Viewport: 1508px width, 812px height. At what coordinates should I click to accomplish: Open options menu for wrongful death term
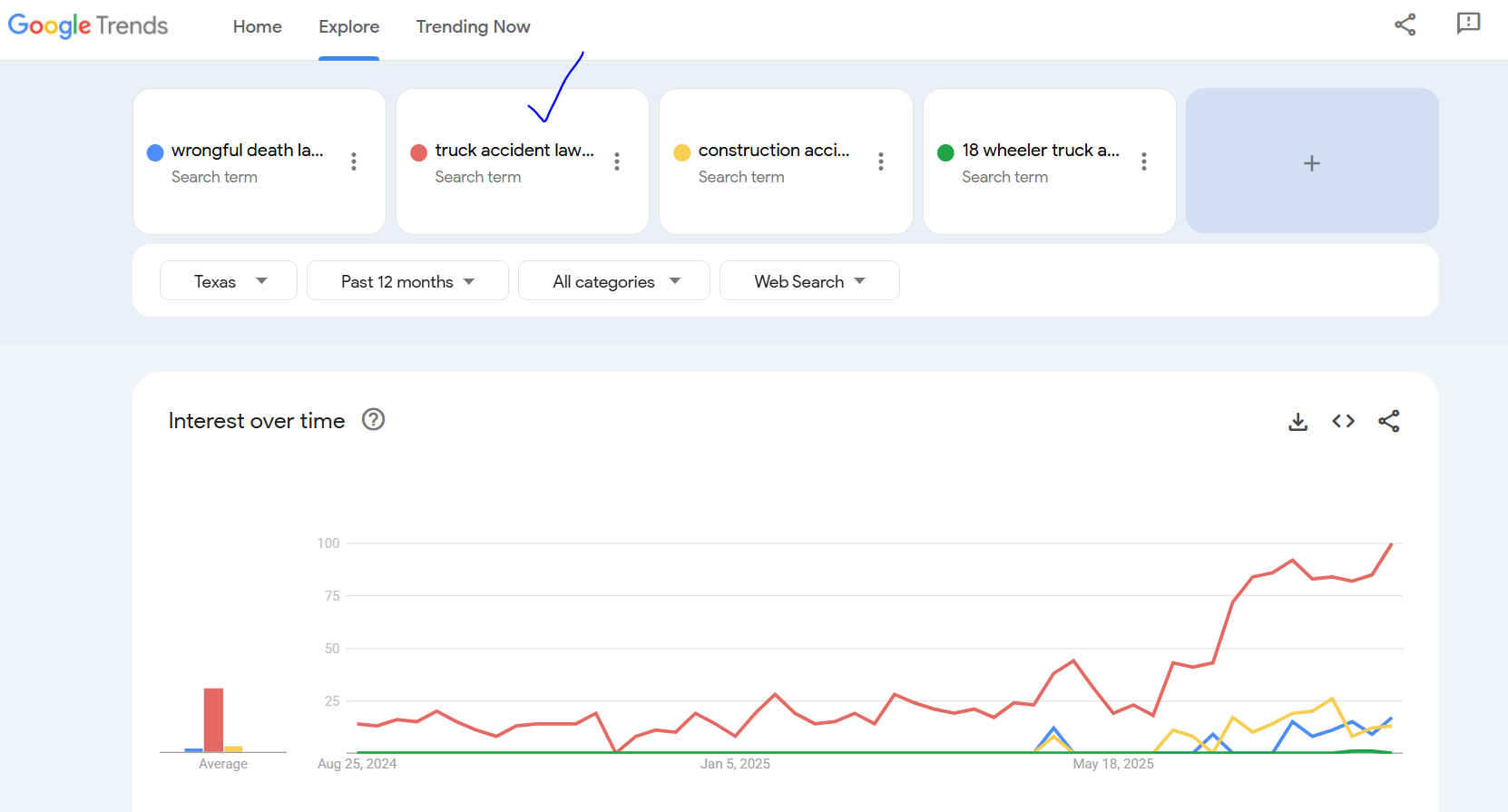pos(354,161)
